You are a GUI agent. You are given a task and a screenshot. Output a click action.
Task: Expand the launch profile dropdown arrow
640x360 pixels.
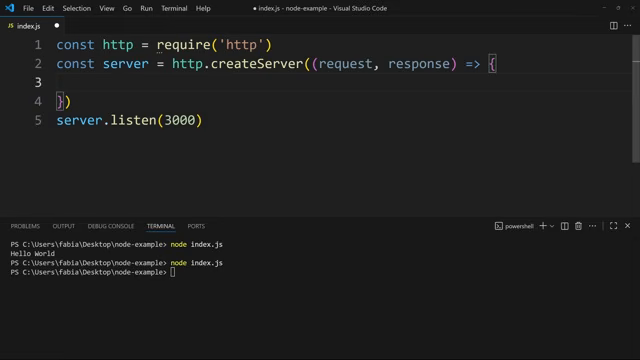coord(552,226)
